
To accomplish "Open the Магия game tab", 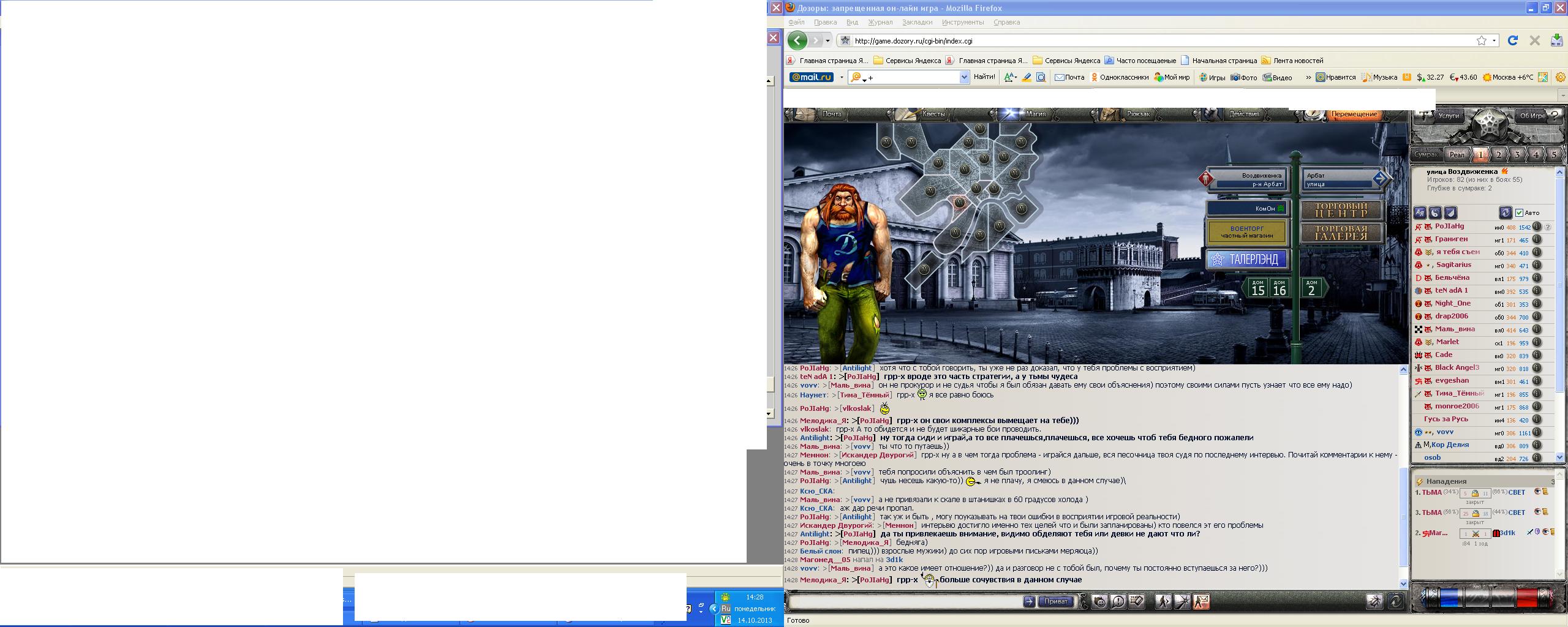I will 1035,114.
